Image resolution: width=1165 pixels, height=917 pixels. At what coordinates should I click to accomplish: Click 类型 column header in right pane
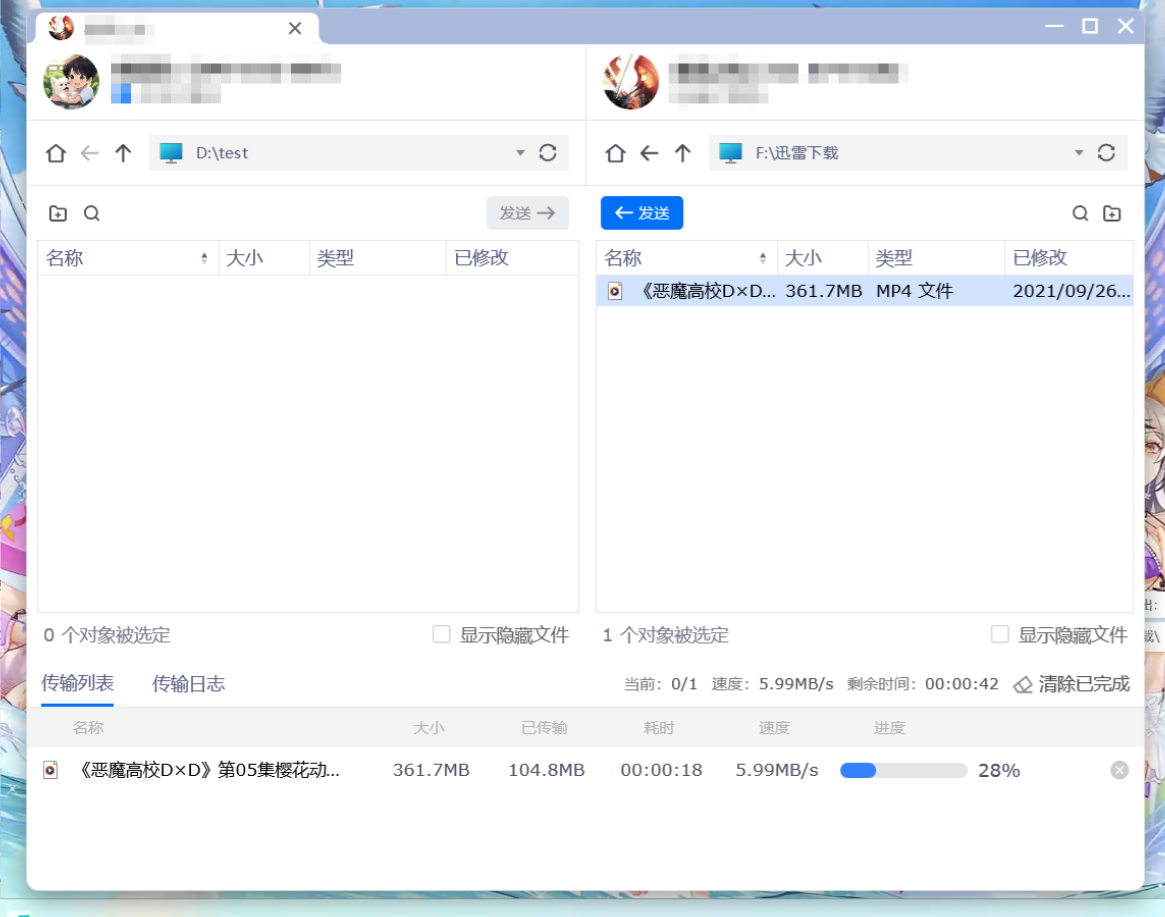click(x=936, y=258)
